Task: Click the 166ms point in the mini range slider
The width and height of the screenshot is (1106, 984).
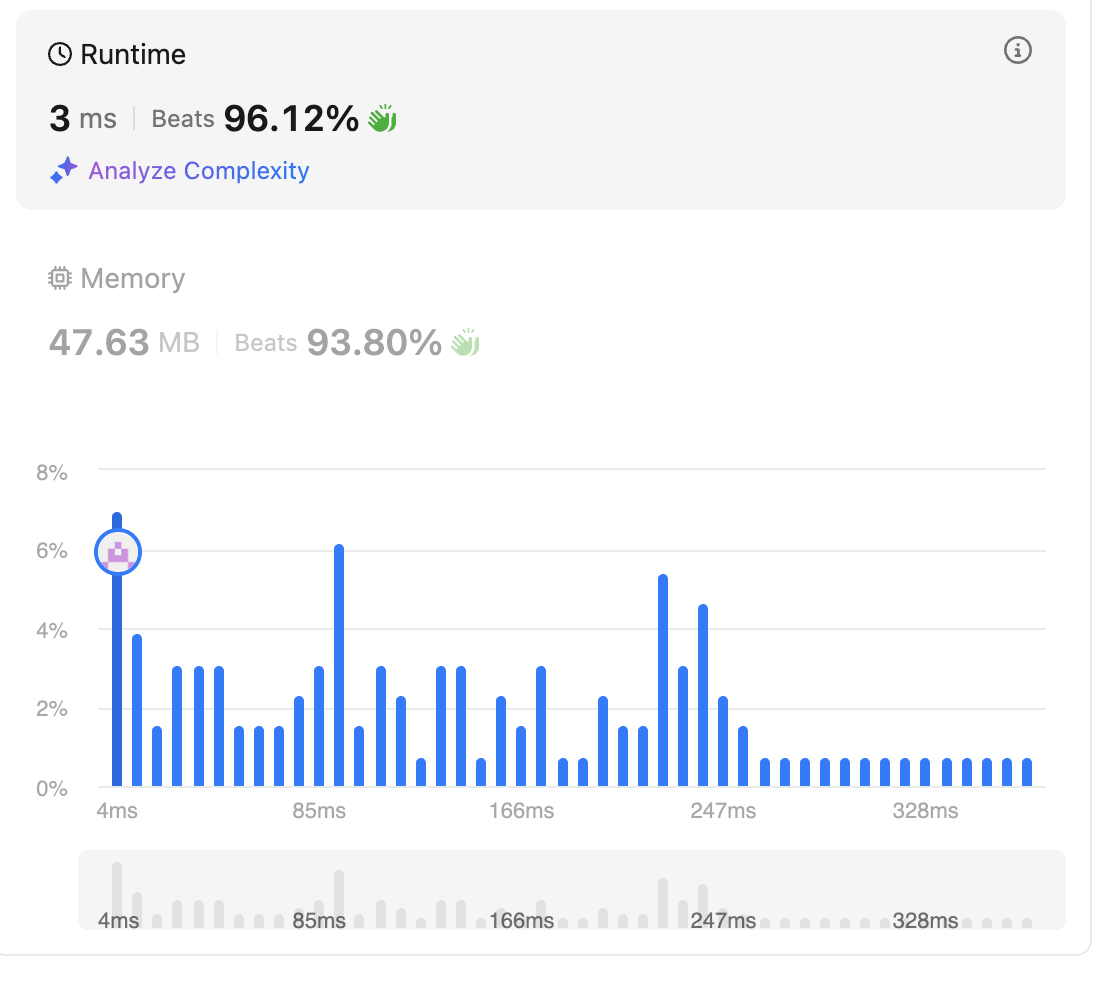Action: [522, 920]
